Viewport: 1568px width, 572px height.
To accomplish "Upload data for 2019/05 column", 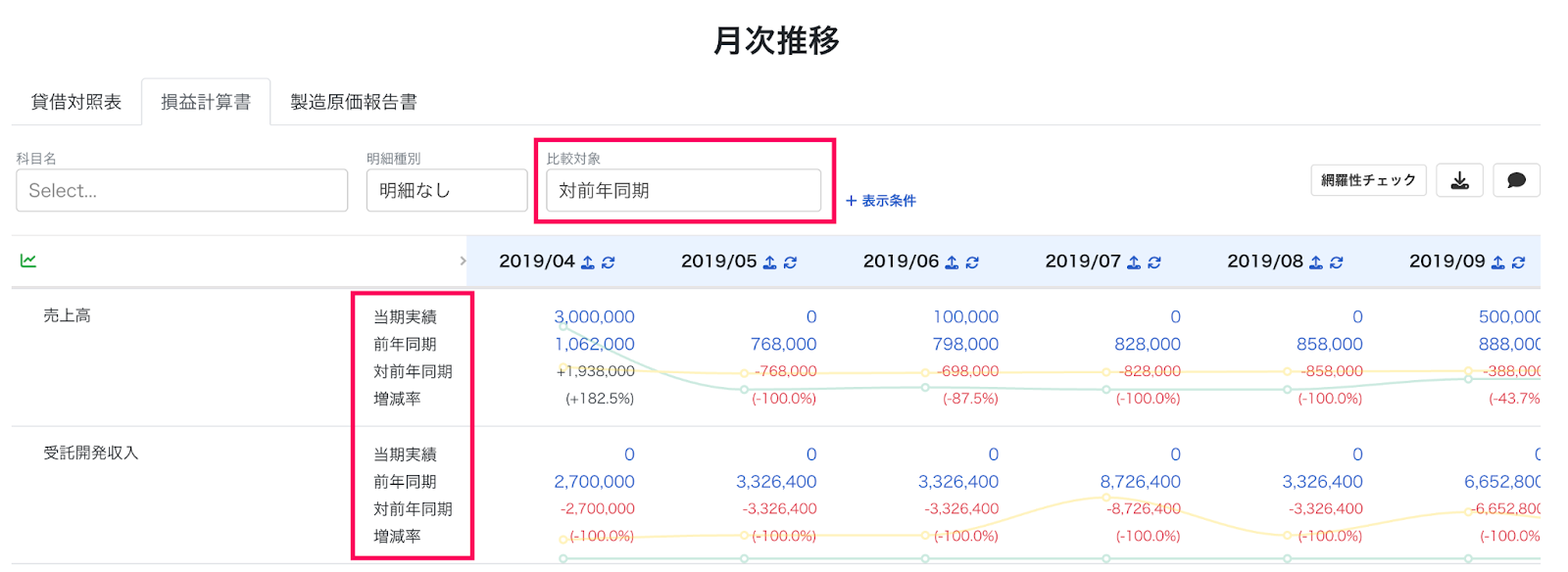I will point(770,262).
